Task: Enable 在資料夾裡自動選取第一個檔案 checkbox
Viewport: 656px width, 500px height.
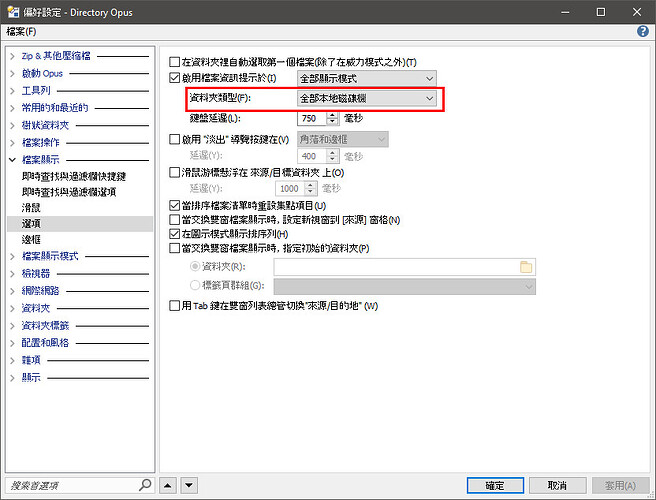Action: (176, 61)
